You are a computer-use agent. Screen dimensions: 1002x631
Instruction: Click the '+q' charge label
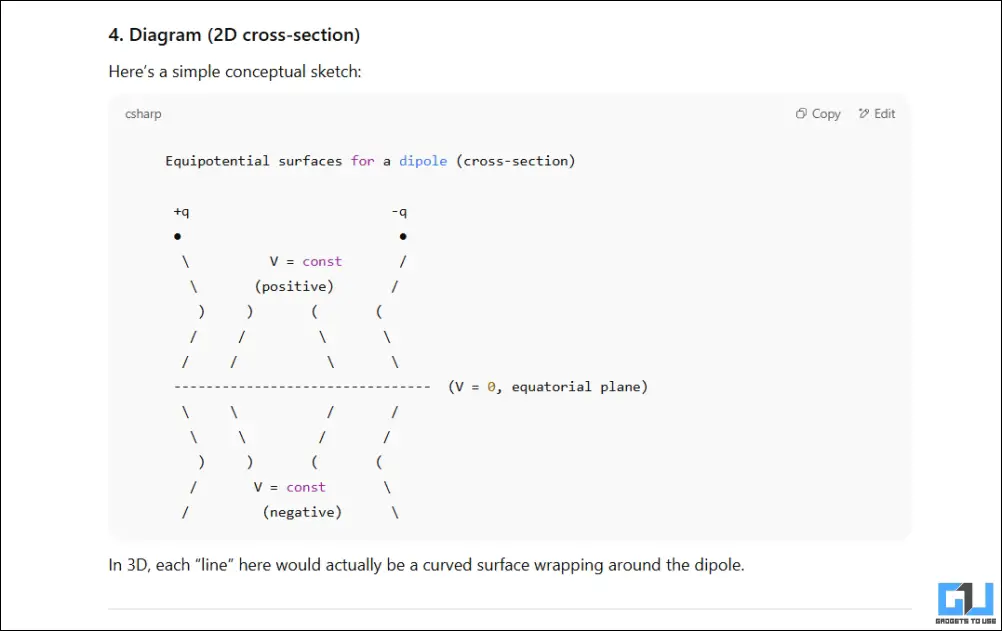tap(181, 212)
